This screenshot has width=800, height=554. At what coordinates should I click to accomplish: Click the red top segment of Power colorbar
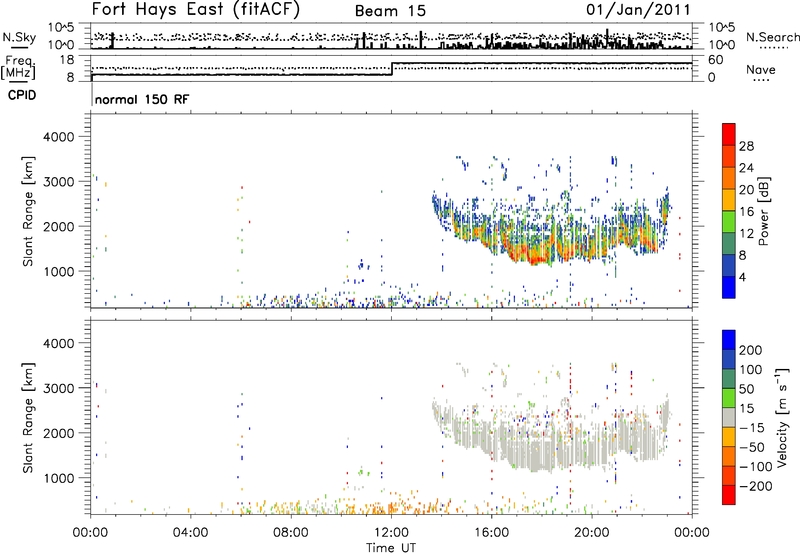tap(729, 134)
